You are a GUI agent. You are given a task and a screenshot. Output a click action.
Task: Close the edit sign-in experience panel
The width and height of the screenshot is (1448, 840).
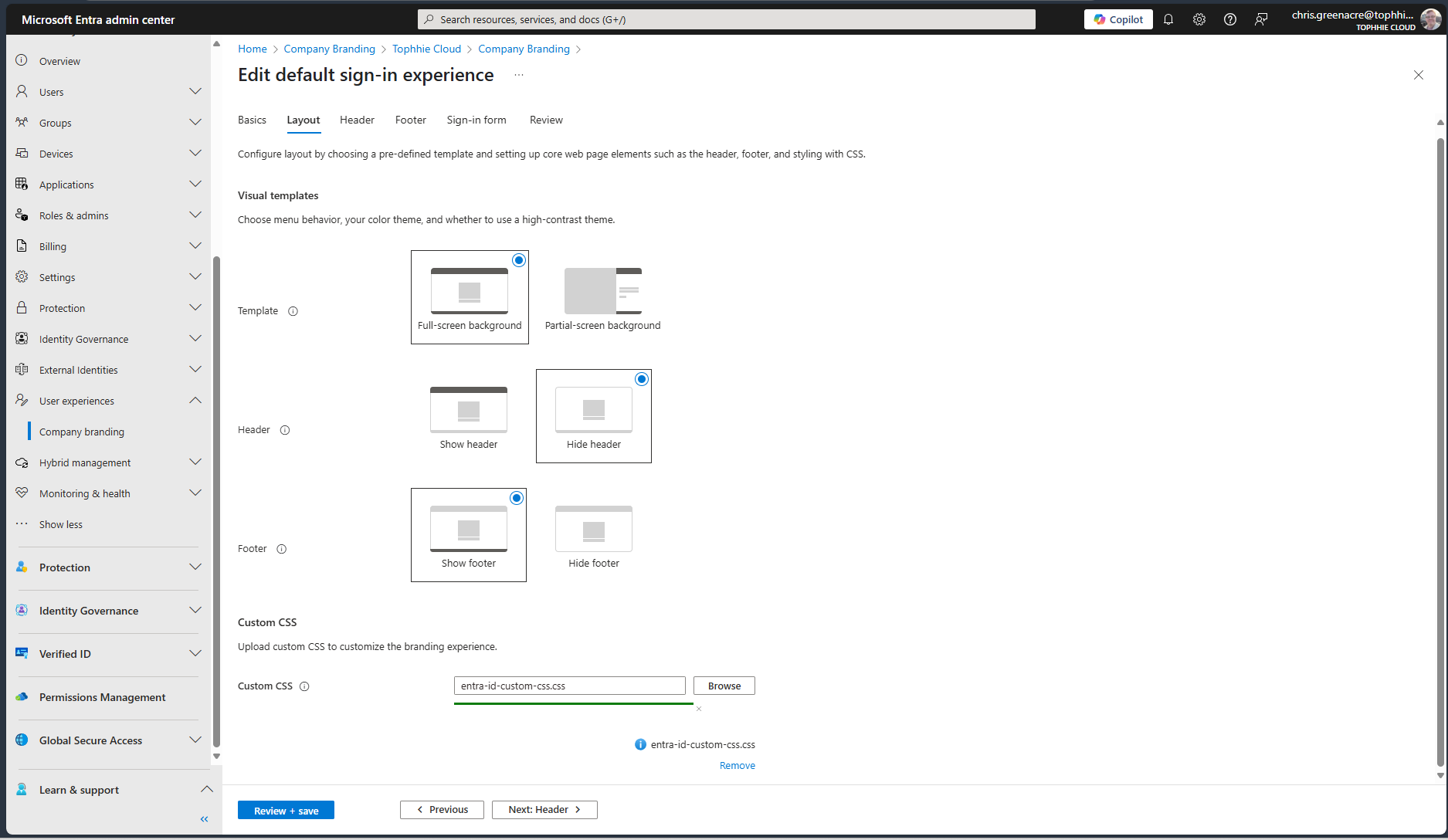[1419, 75]
